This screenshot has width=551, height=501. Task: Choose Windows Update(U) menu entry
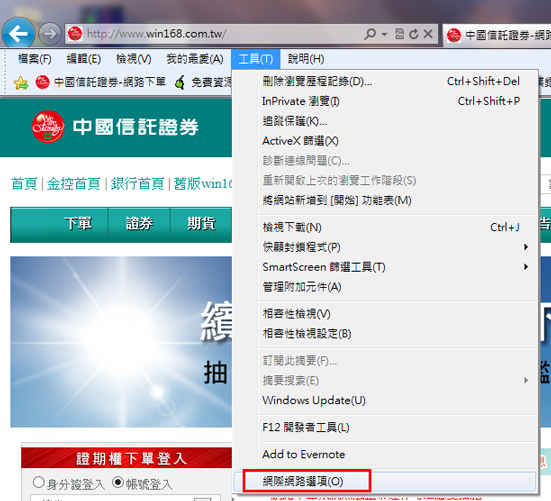tap(385, 400)
